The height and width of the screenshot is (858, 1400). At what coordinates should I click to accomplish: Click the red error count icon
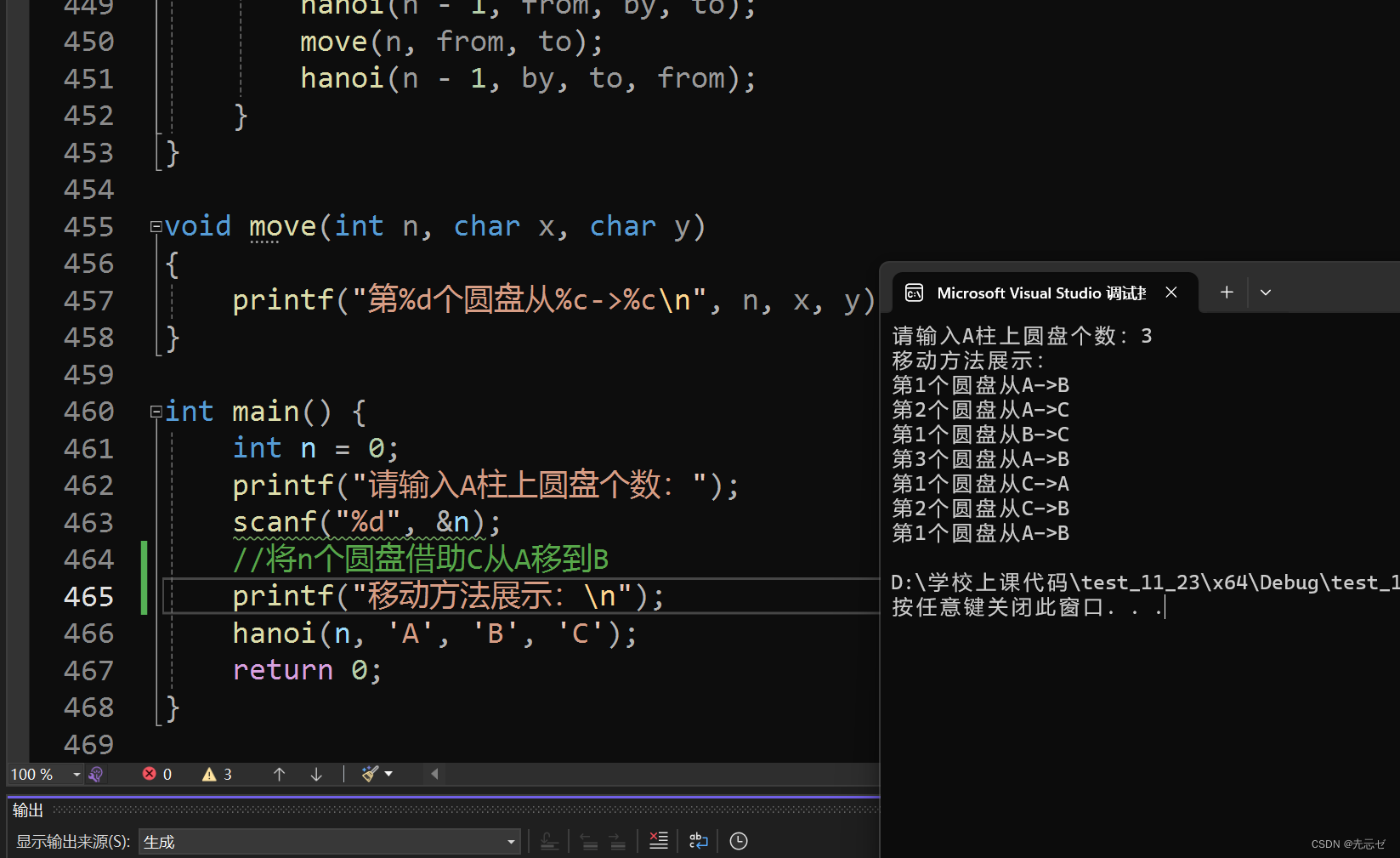pyautogui.click(x=150, y=774)
